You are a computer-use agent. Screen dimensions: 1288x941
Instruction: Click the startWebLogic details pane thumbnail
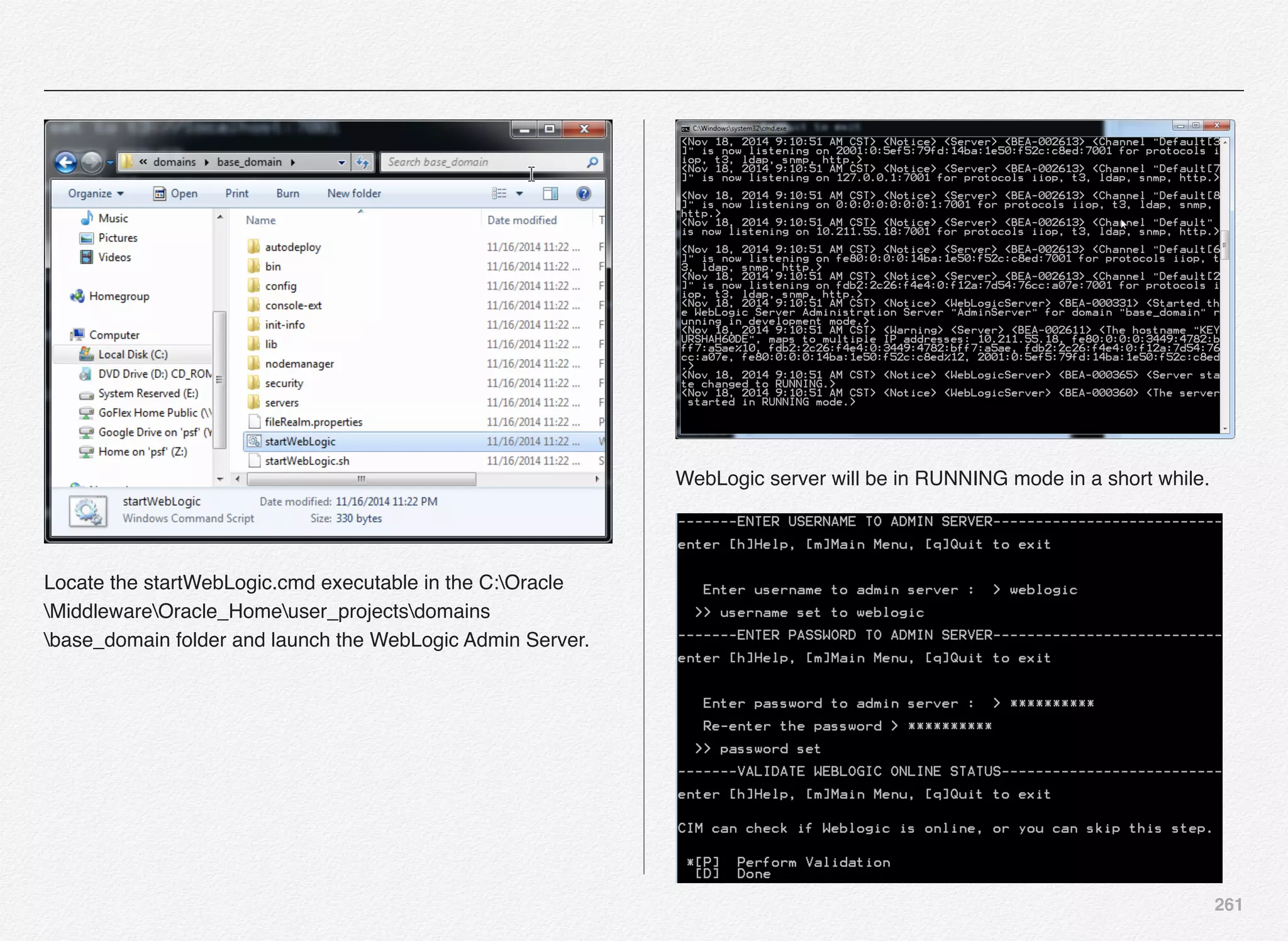click(x=88, y=511)
